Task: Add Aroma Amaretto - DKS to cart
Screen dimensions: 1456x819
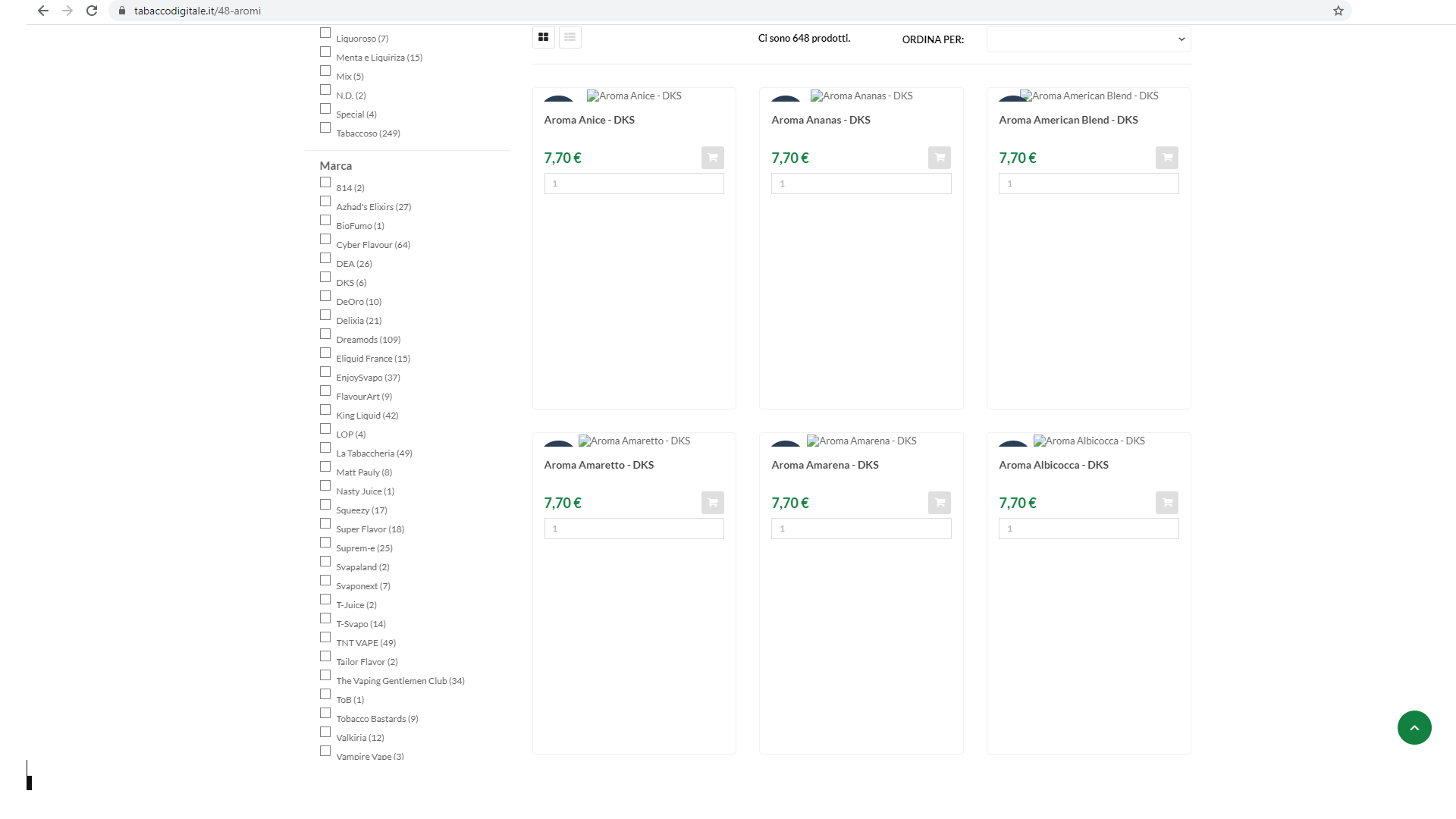Action: coord(712,503)
